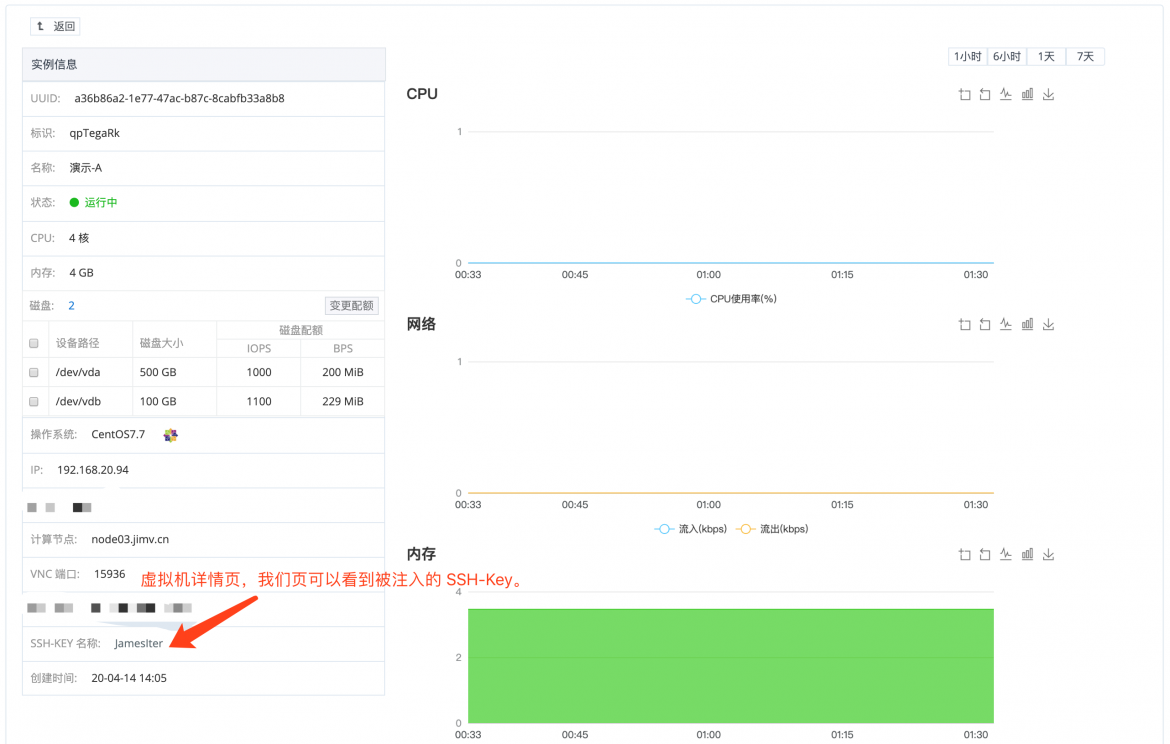Toggle 流出(kbps) legend series

[772, 529]
